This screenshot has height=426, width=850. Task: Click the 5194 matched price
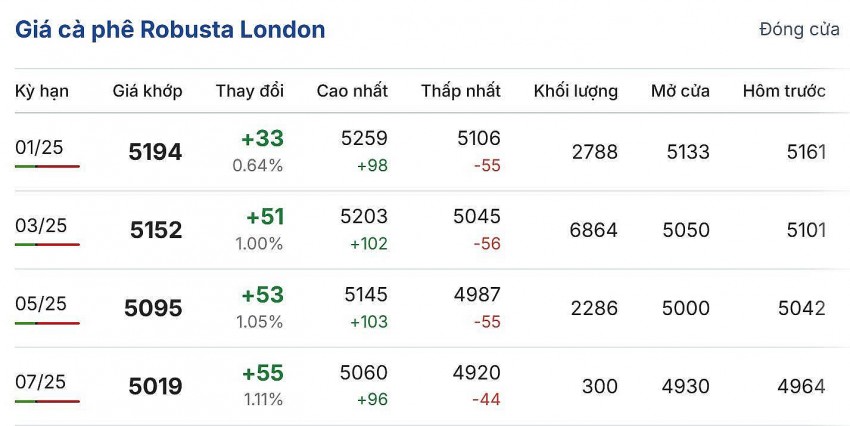[156, 152]
